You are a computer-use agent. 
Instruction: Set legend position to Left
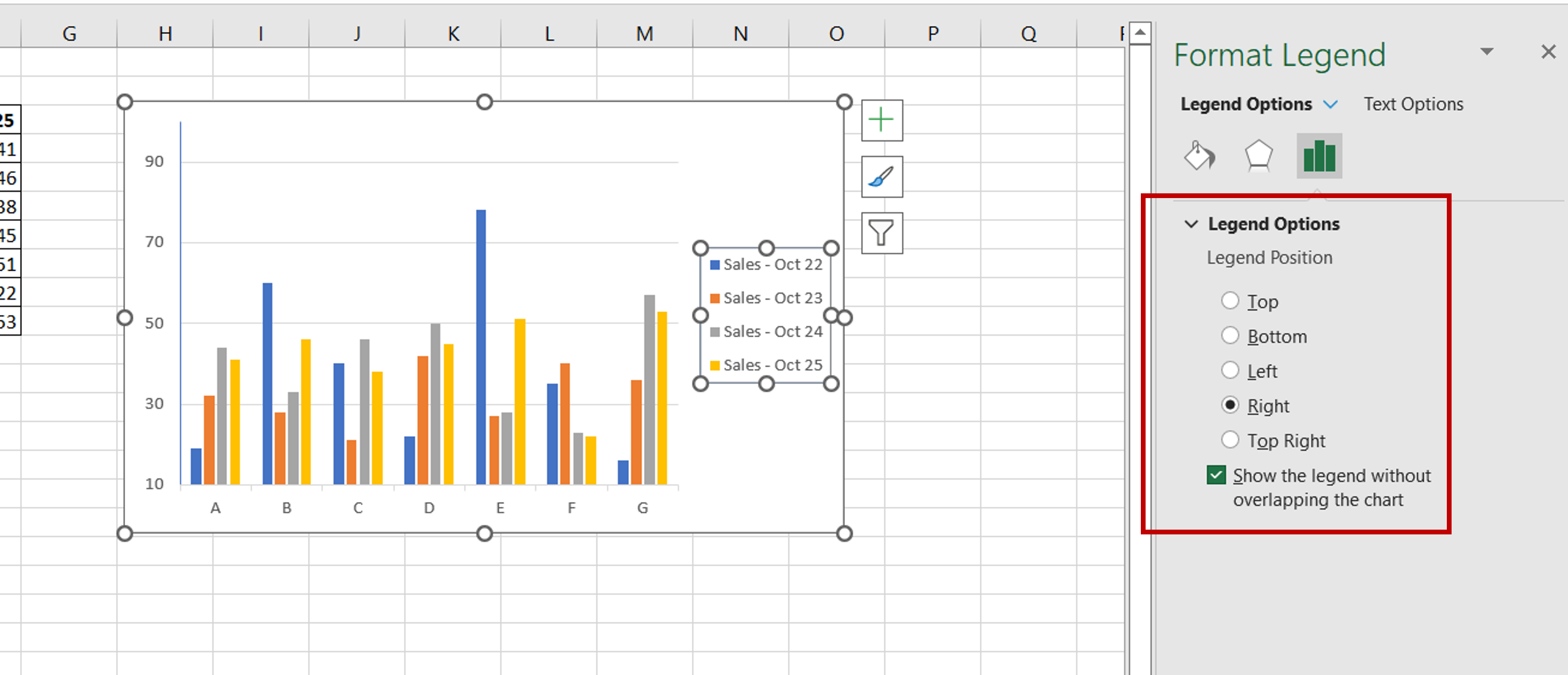tap(1230, 370)
